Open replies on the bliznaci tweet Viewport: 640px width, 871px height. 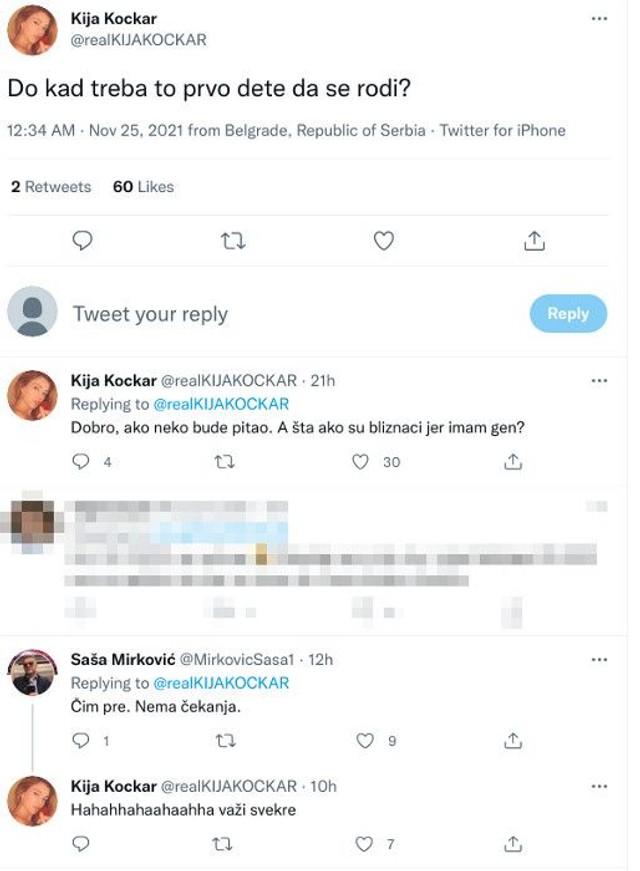[x=84, y=461]
